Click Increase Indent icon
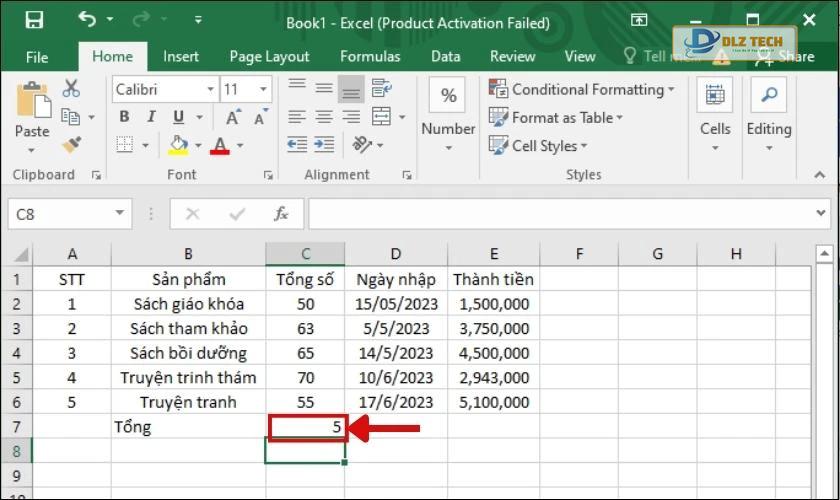 [324, 145]
